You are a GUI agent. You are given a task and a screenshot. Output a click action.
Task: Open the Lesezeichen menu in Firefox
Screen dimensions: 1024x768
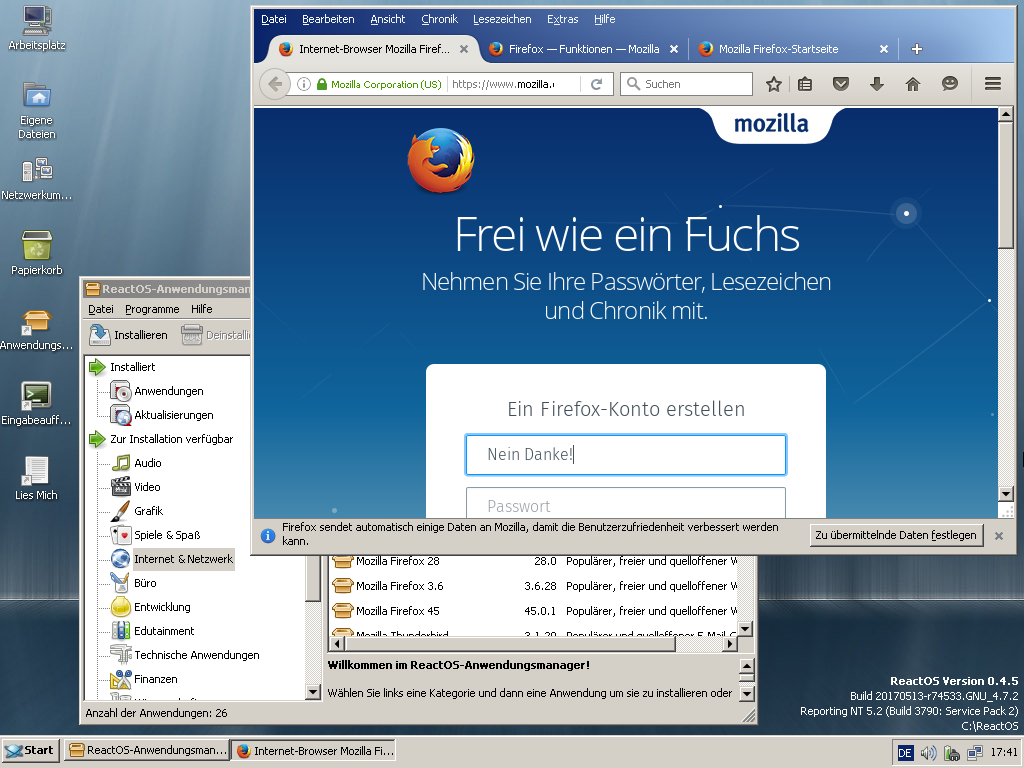(502, 19)
